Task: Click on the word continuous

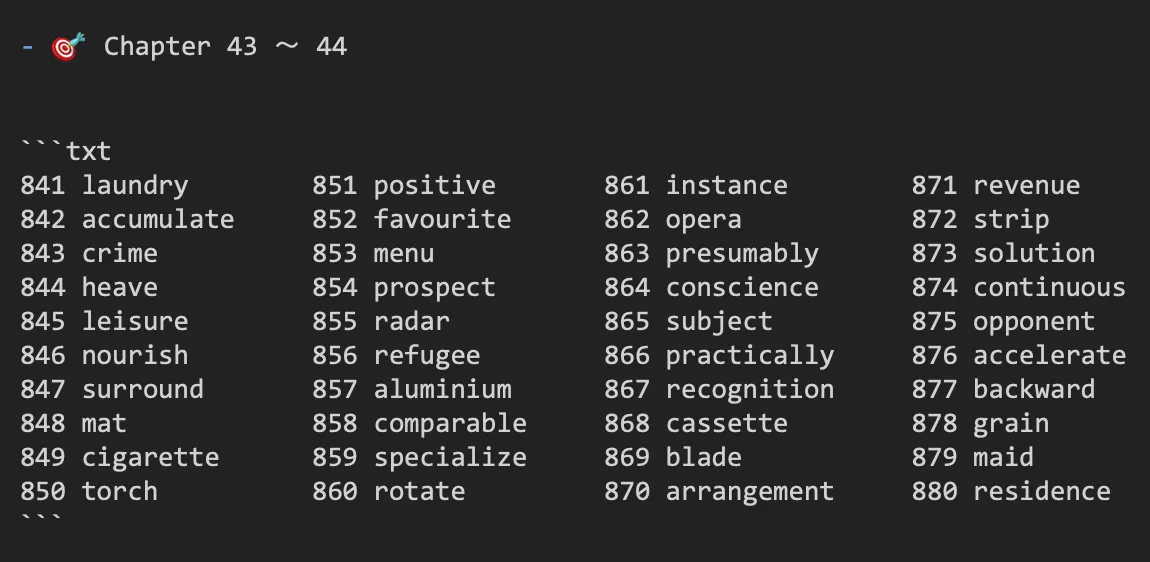Action: [1049, 287]
